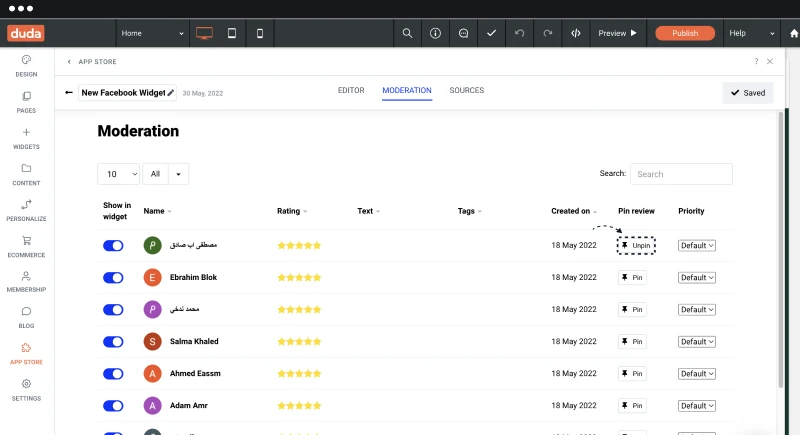Open the help question mark in App Store panel
This screenshot has width=800, height=435.
(756, 61)
